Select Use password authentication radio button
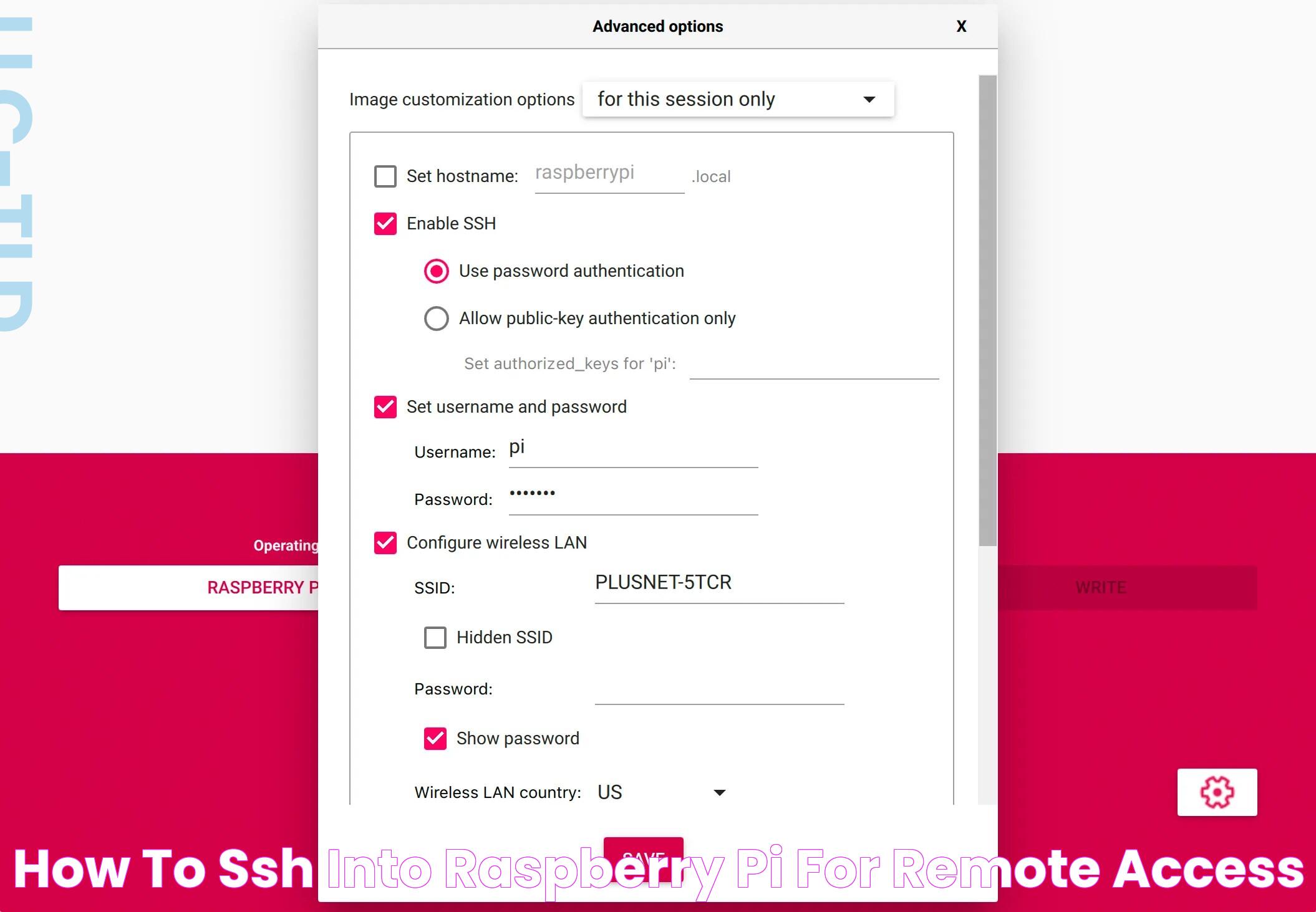 coord(436,271)
